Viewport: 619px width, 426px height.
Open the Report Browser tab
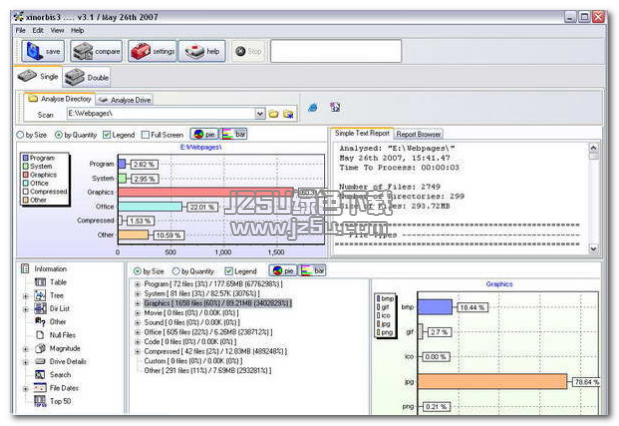pos(418,134)
